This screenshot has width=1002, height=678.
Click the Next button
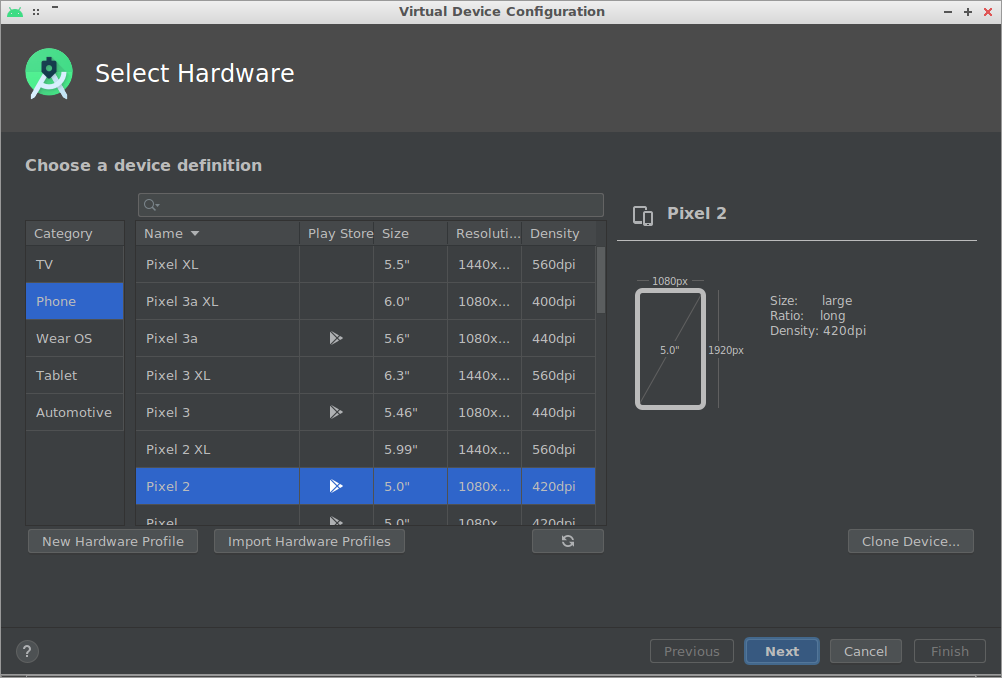coord(782,651)
